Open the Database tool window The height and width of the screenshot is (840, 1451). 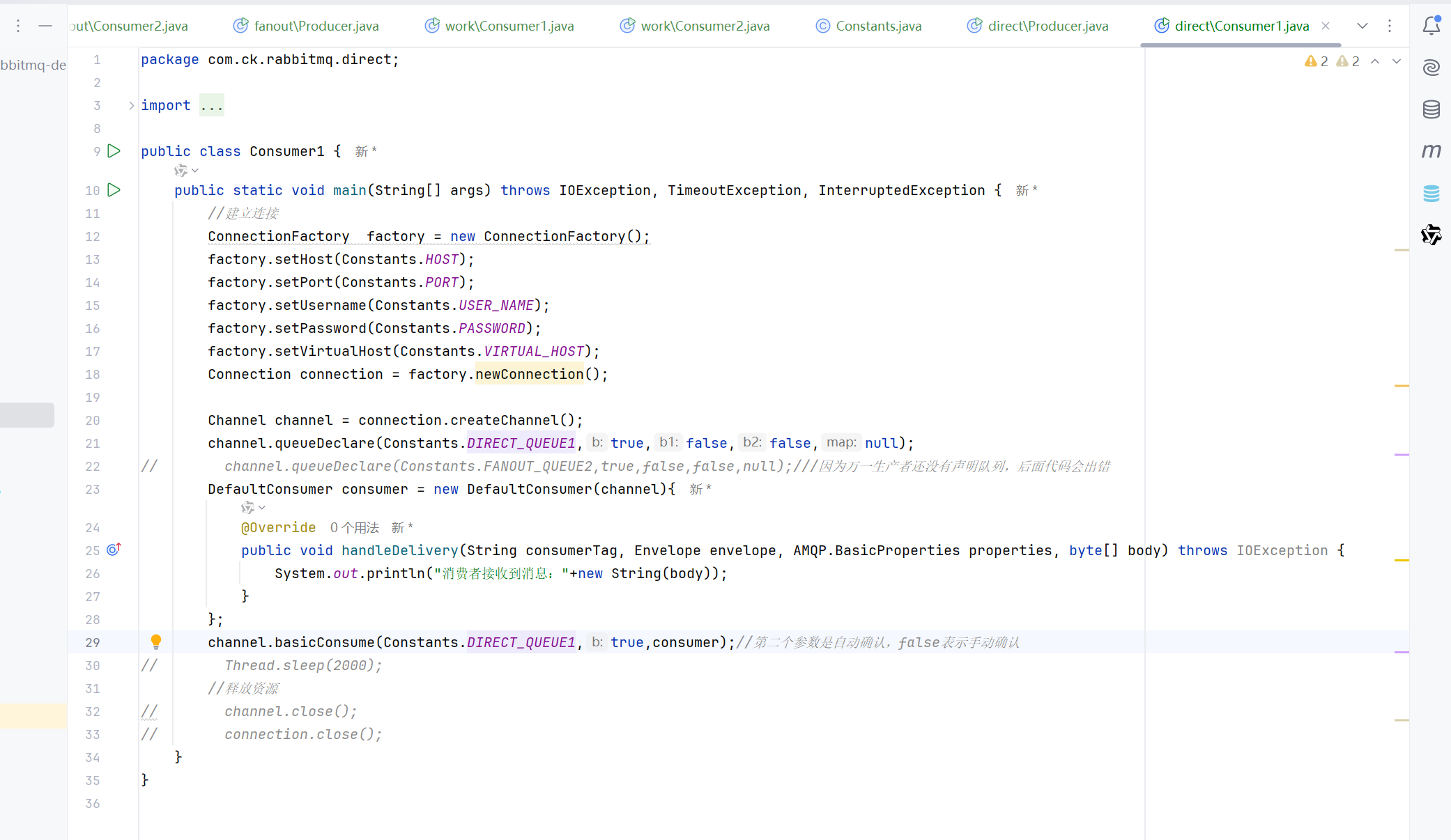tap(1431, 109)
